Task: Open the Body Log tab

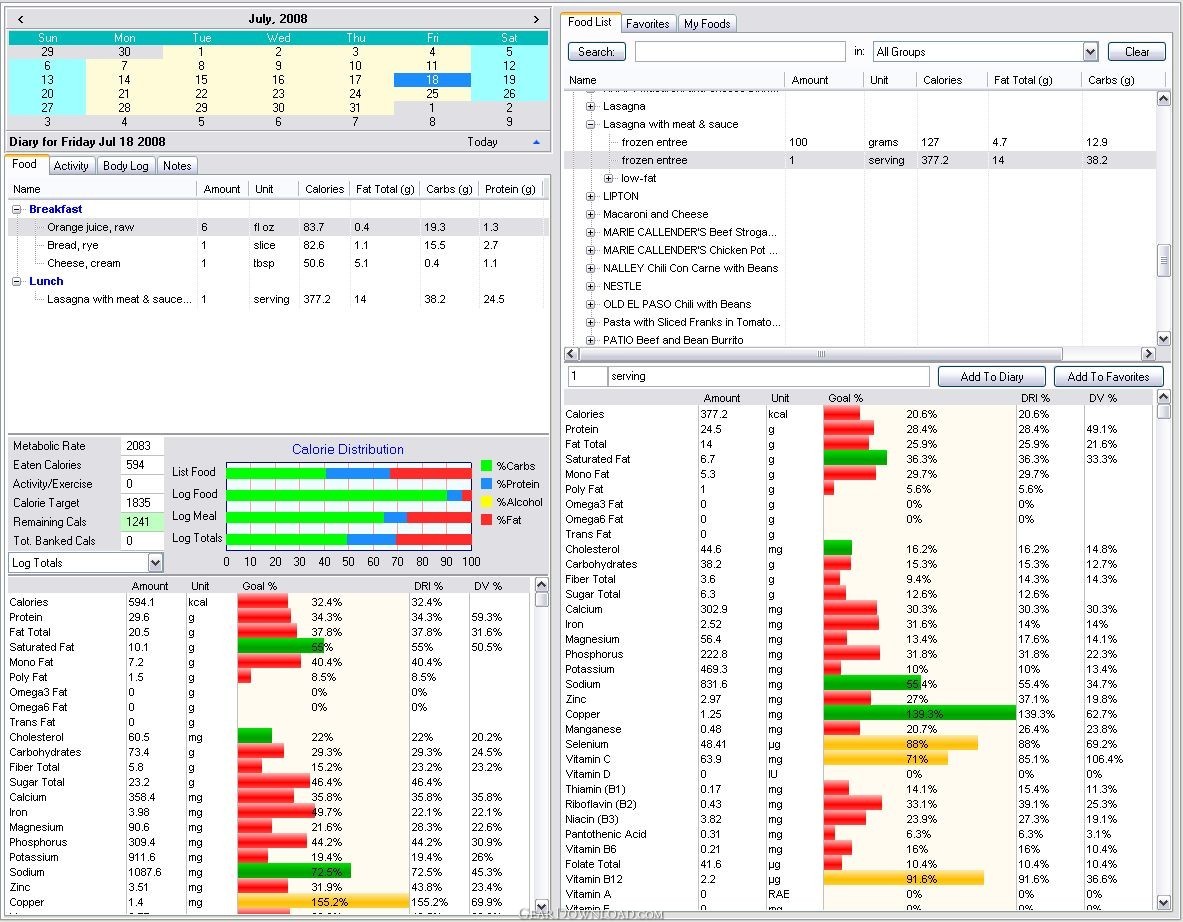Action: point(126,166)
